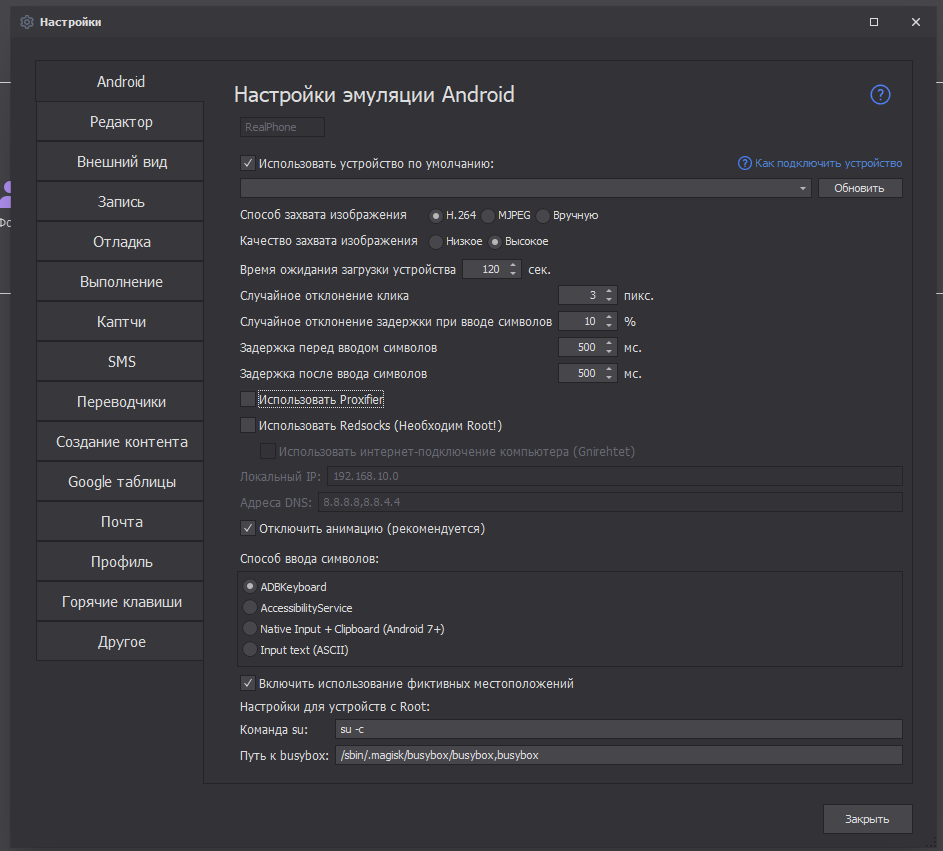Open the Профиль tab
This screenshot has width=943, height=851.
[121, 562]
